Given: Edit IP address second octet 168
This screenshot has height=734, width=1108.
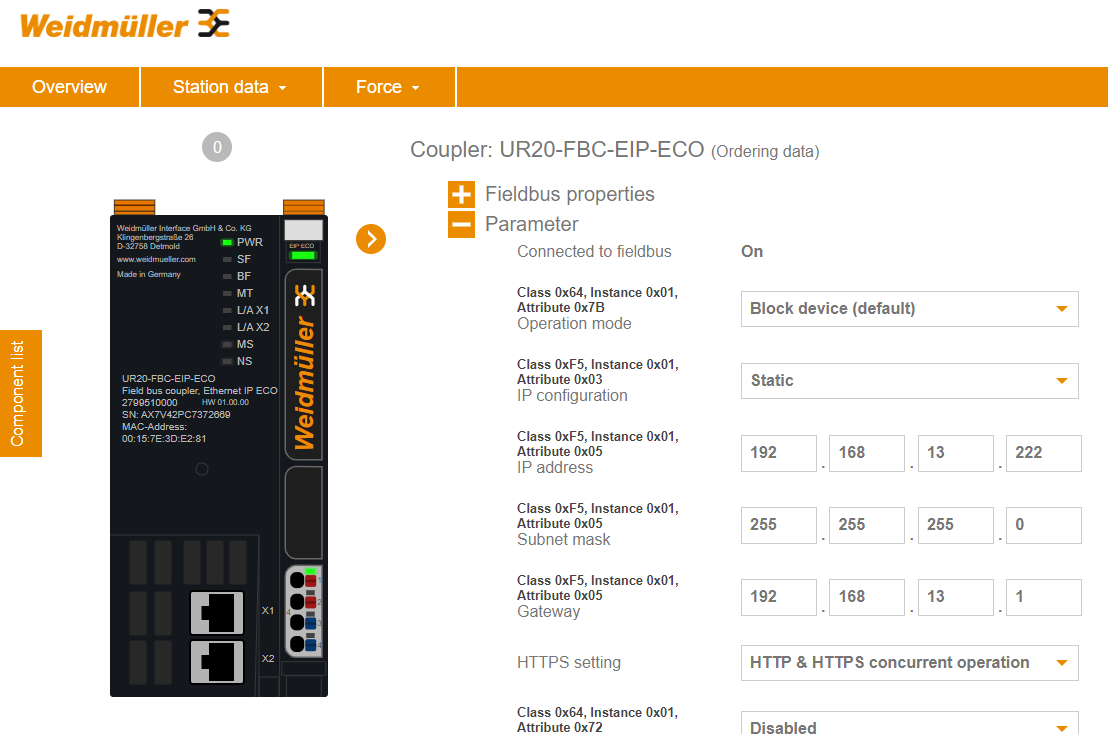Looking at the screenshot, I should (867, 453).
